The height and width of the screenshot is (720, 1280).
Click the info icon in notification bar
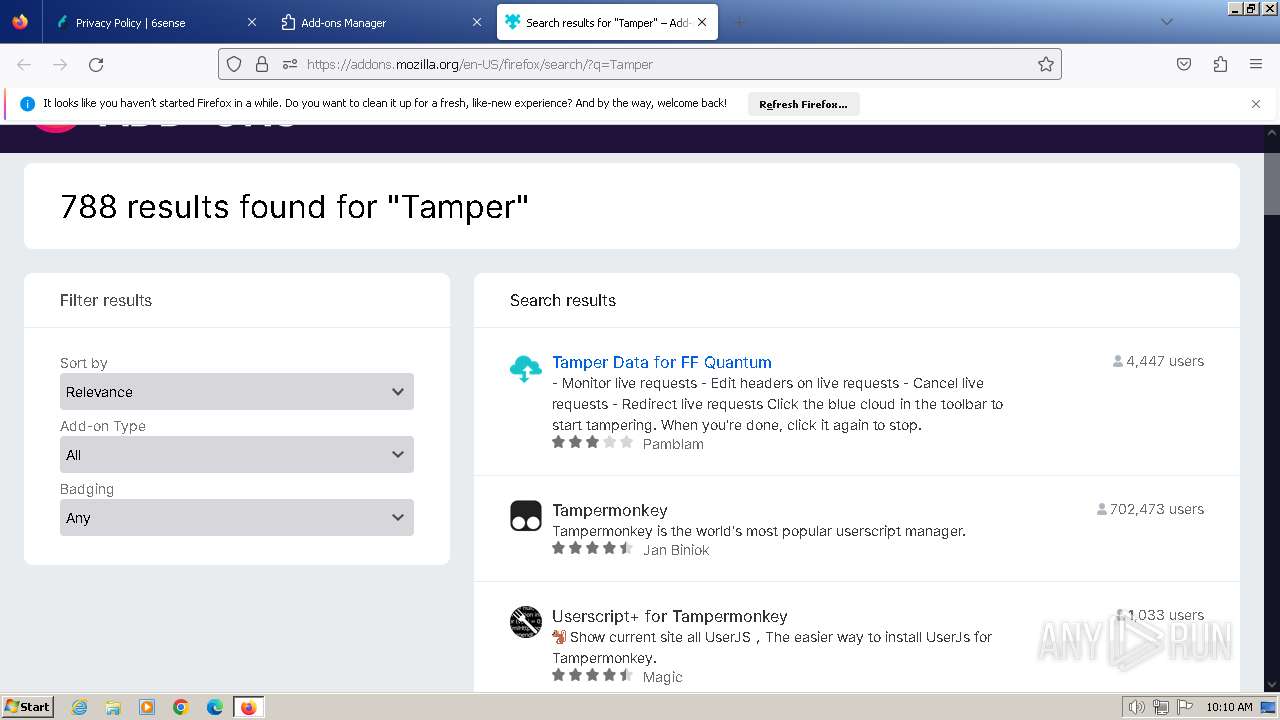[x=27, y=103]
